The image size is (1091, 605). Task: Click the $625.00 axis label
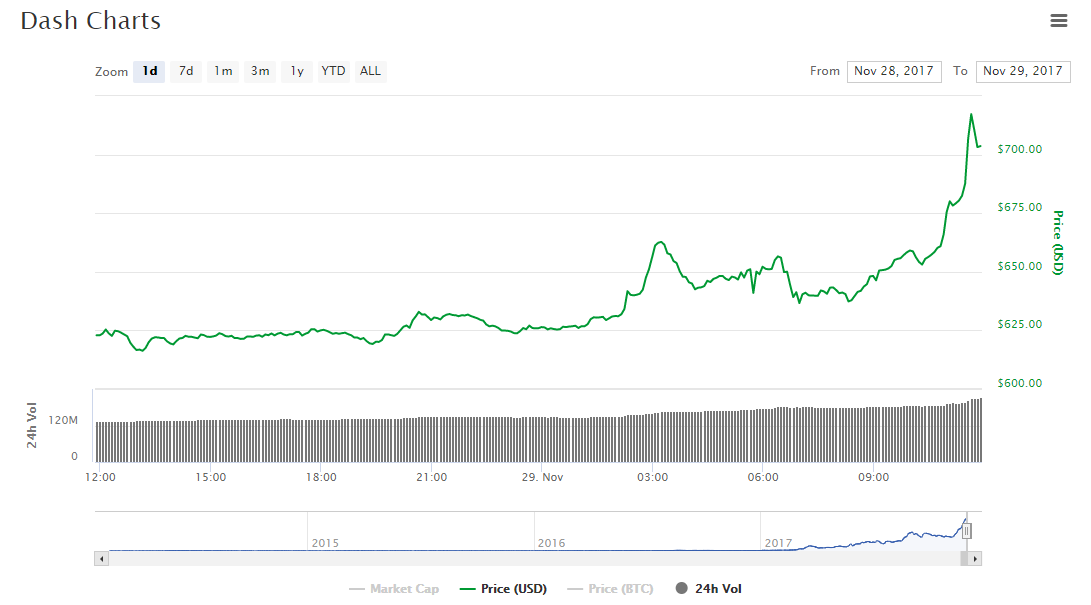[x=1020, y=324]
